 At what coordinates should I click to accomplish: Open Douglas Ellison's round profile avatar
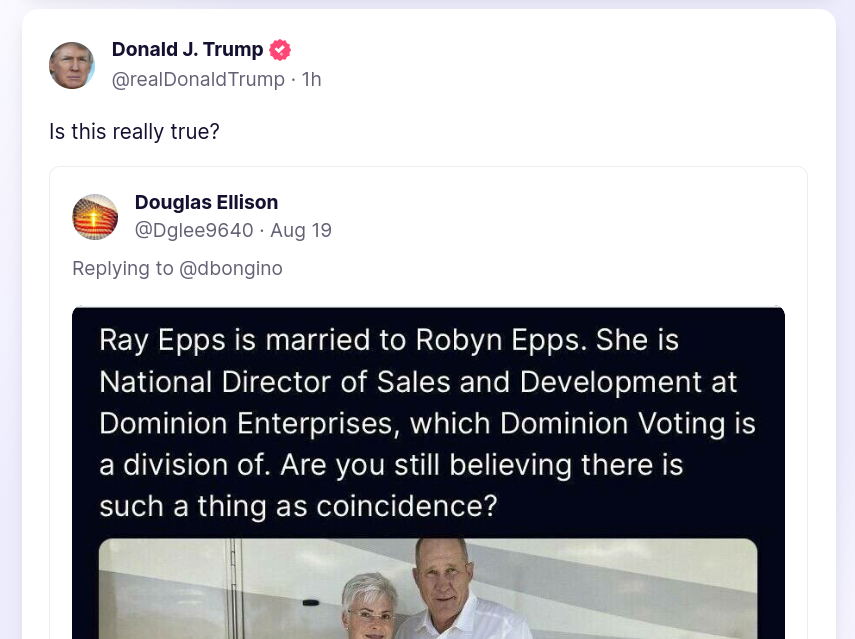pos(95,217)
